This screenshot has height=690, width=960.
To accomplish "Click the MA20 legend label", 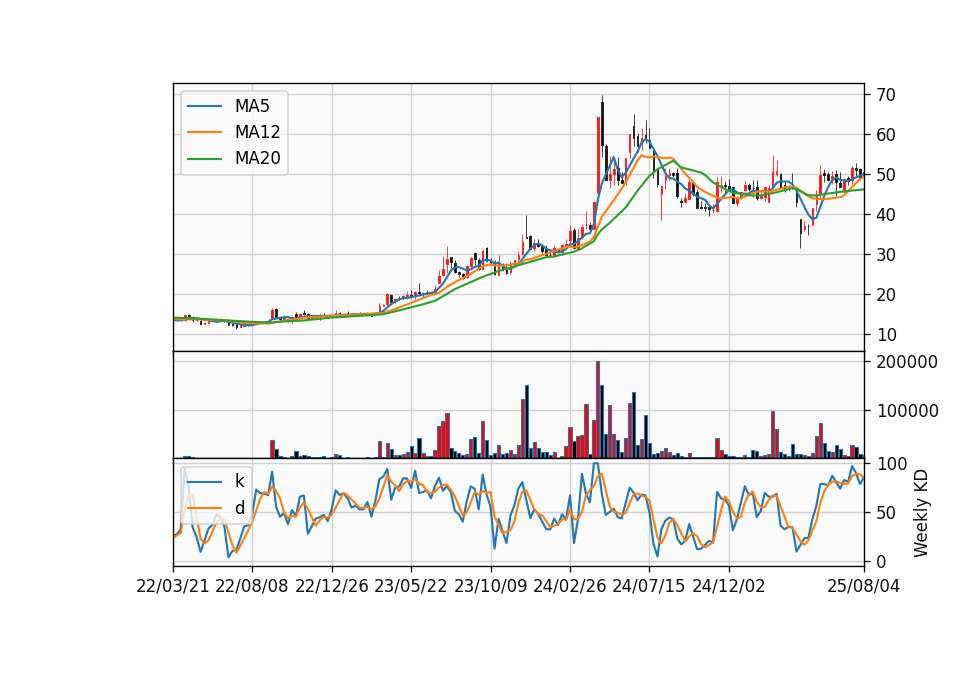I will coord(257,158).
